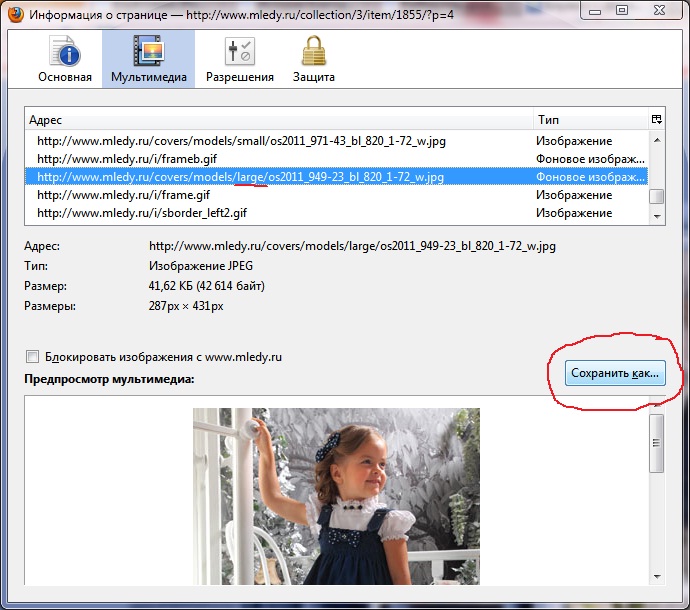Sort list by Адрес column header

point(279,120)
